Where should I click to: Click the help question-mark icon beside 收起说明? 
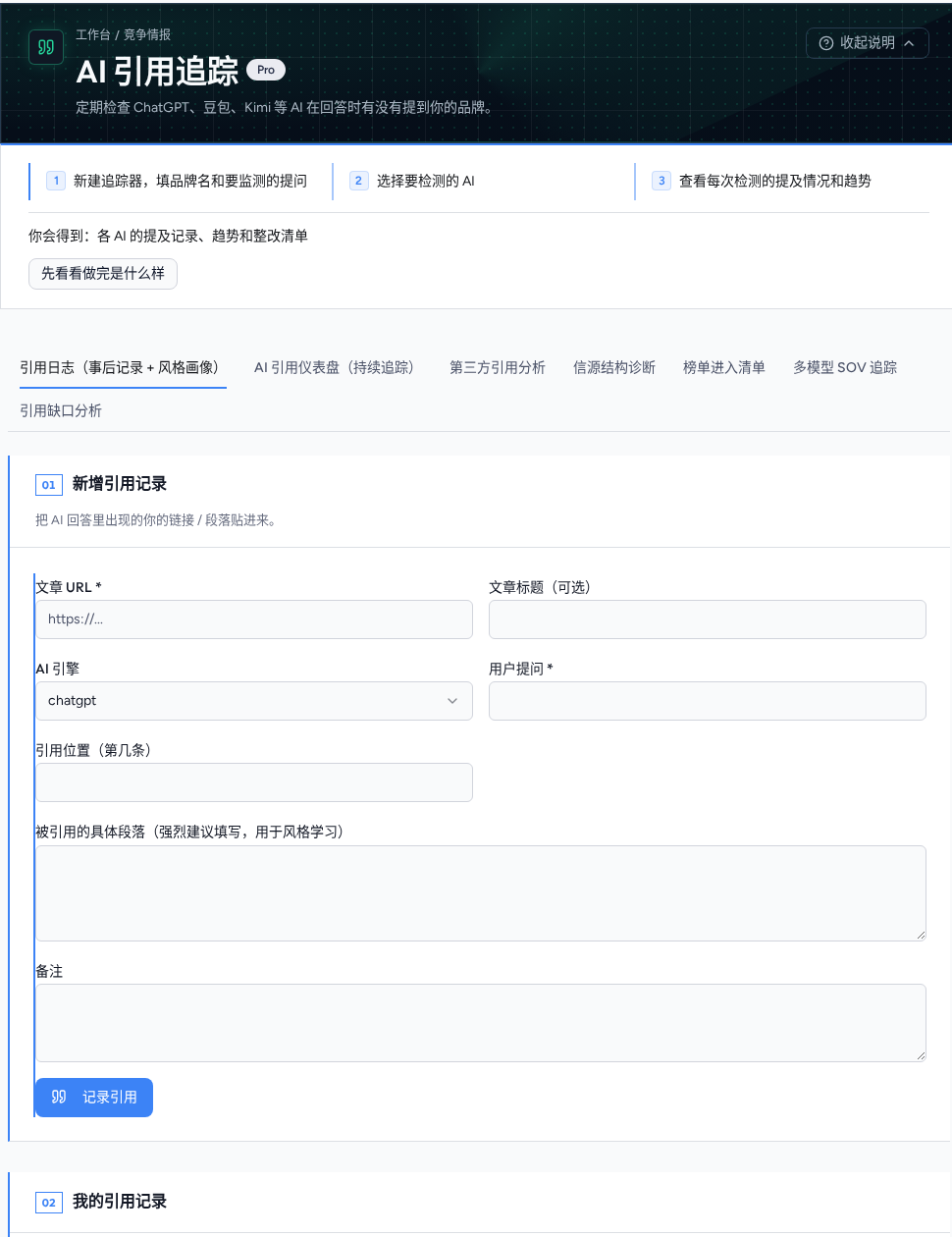click(x=826, y=43)
